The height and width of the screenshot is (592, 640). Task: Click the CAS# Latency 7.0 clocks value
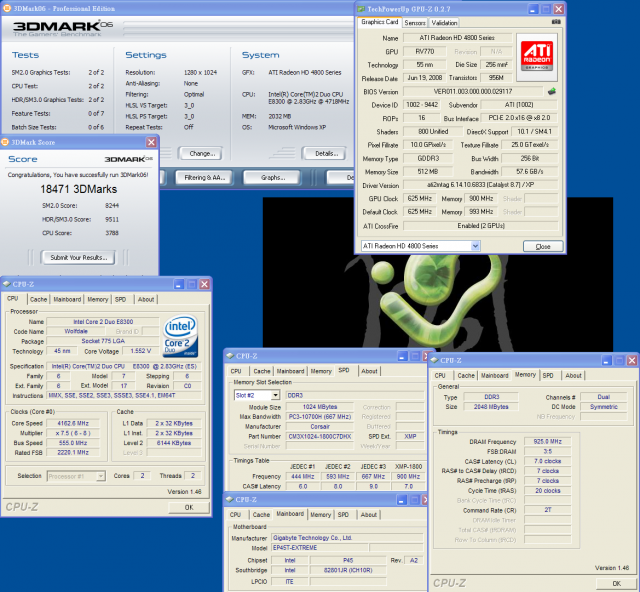point(547,461)
